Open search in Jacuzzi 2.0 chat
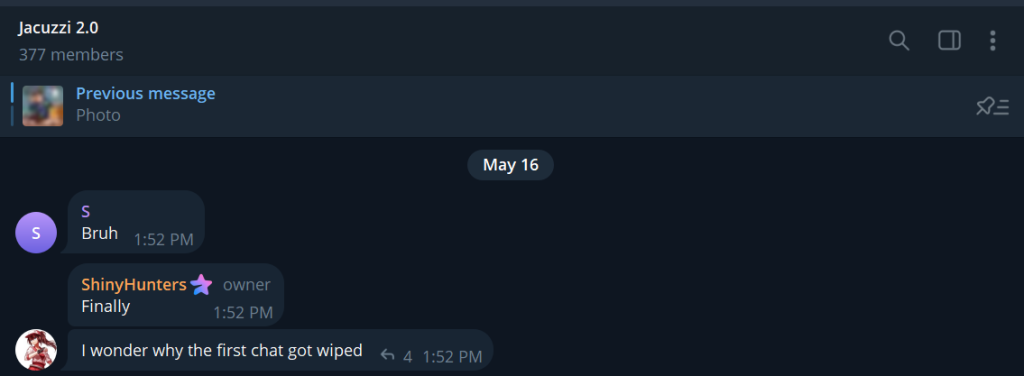The width and height of the screenshot is (1024, 376). tap(899, 40)
